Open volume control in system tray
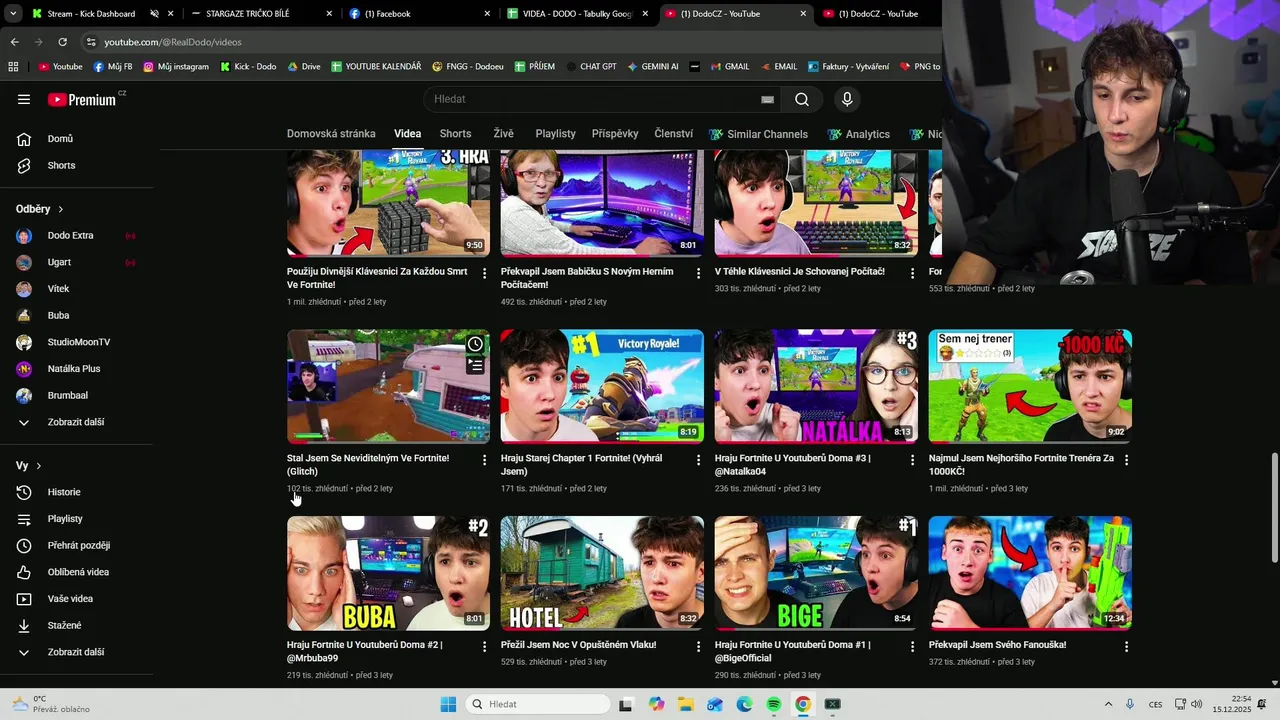1280x720 pixels. point(1196,704)
